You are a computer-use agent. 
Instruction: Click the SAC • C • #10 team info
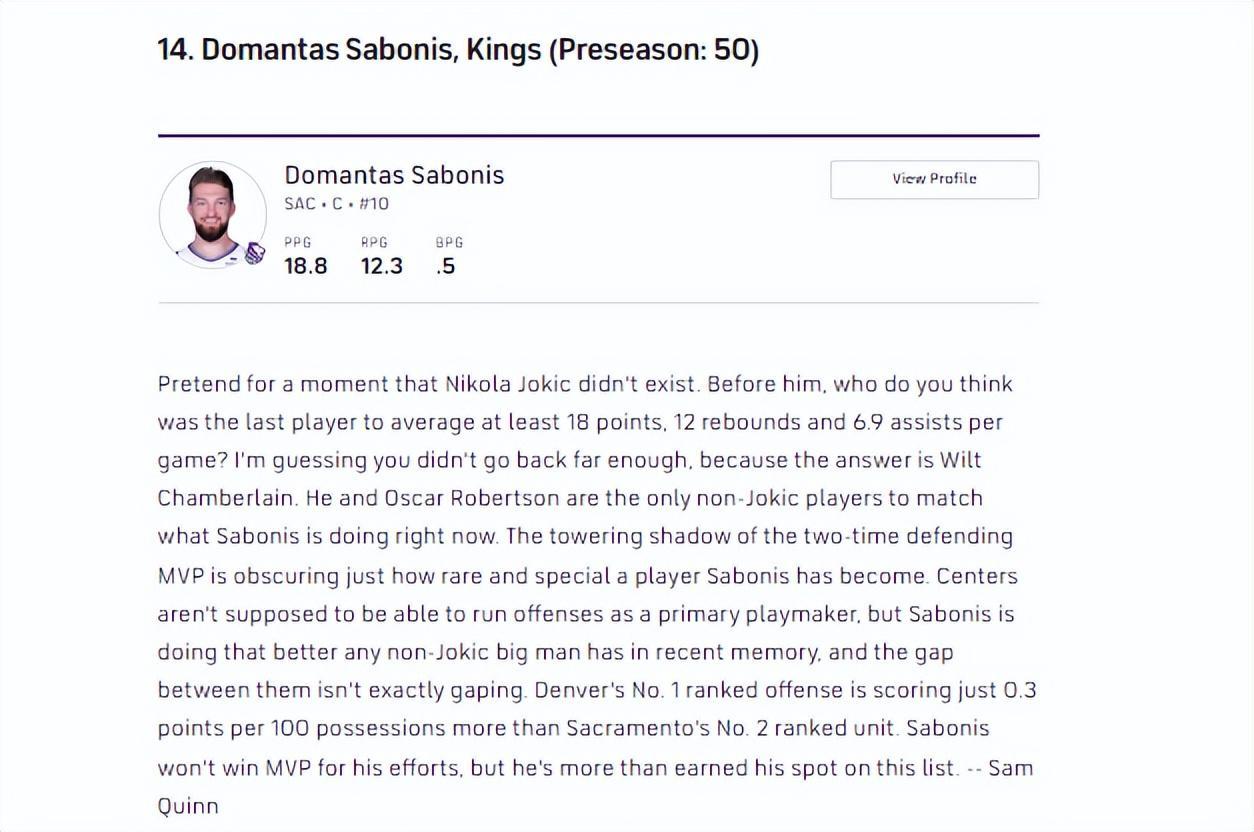(x=336, y=204)
